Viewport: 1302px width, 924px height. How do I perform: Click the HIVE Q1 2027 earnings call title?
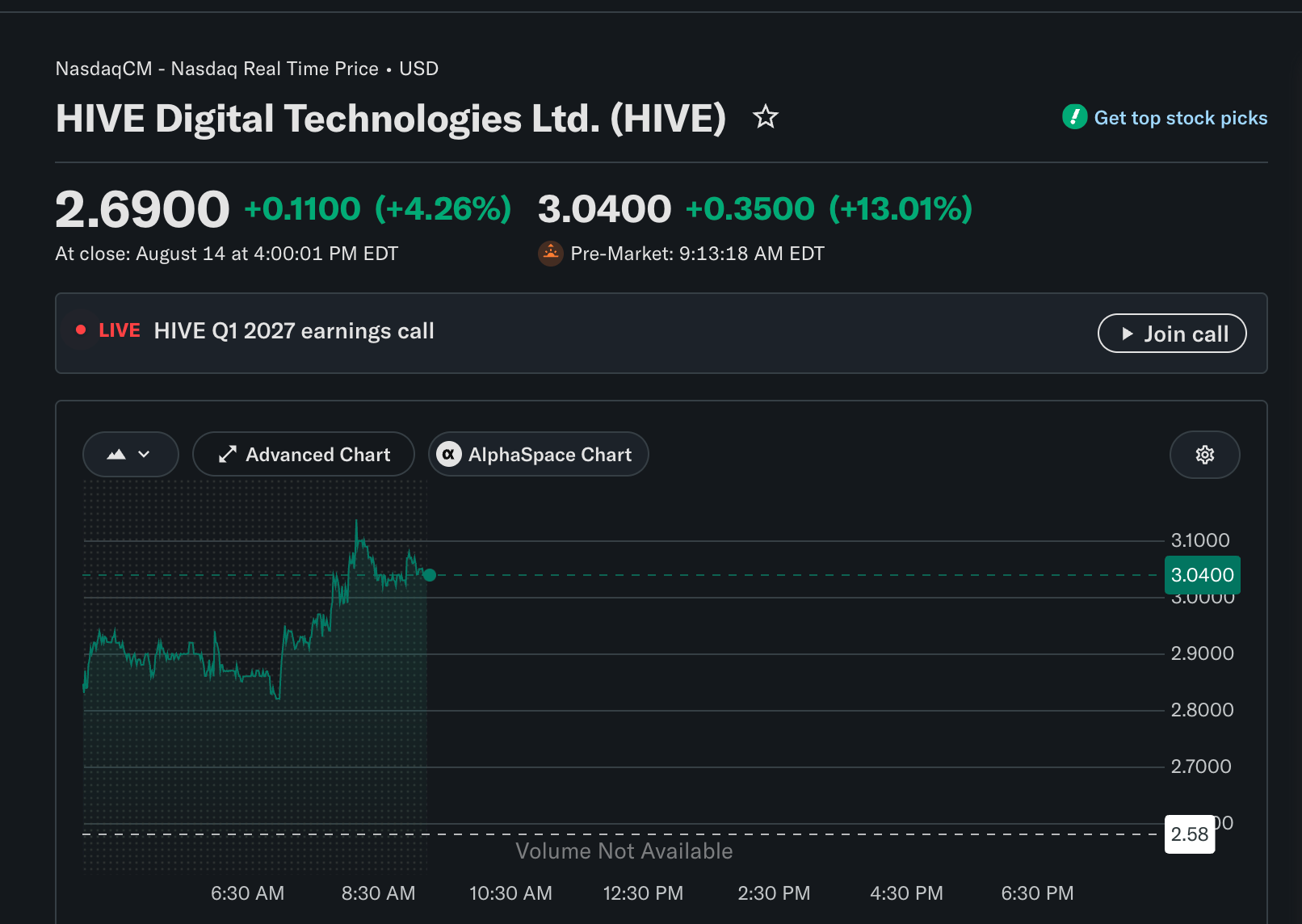click(294, 331)
